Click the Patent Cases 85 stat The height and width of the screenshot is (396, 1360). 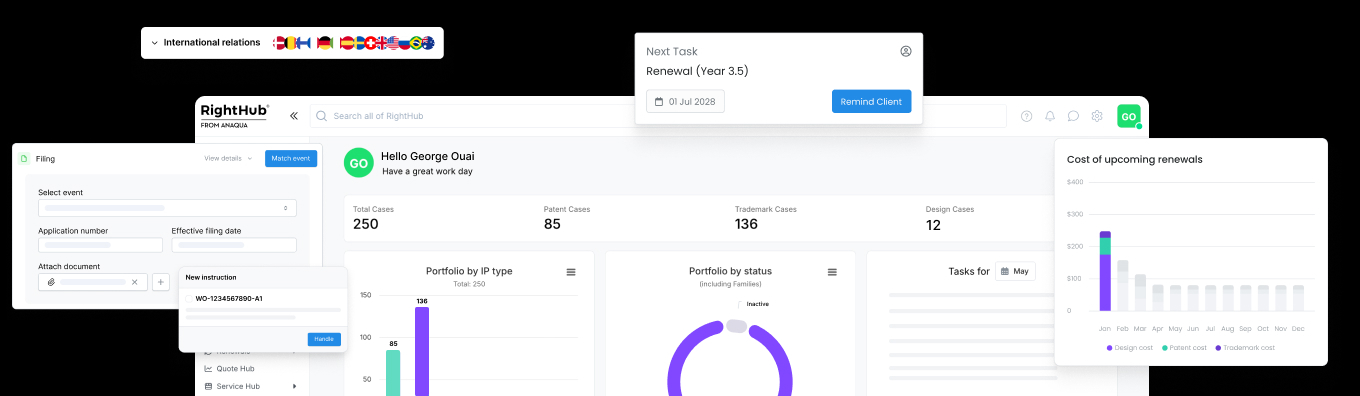(567, 218)
